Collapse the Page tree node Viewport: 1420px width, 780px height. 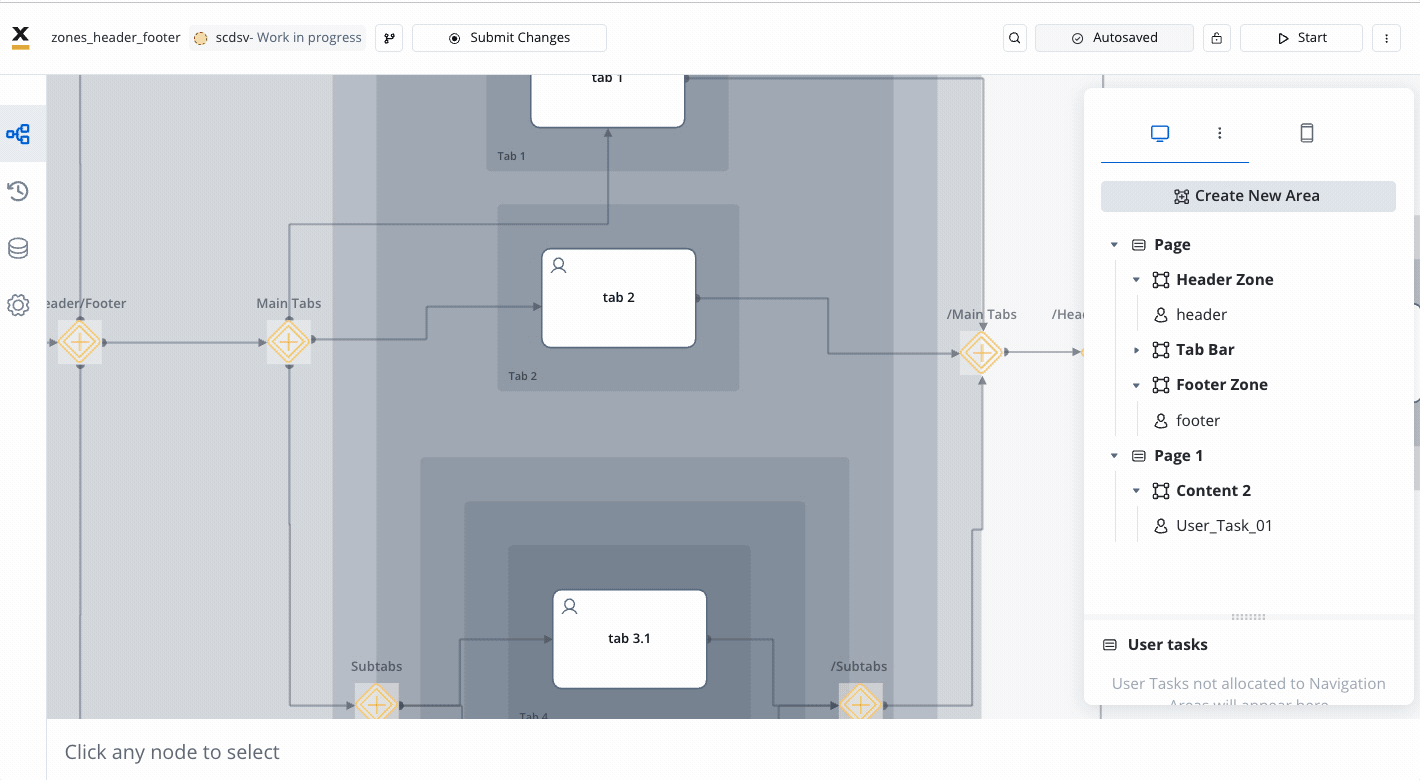(1114, 245)
